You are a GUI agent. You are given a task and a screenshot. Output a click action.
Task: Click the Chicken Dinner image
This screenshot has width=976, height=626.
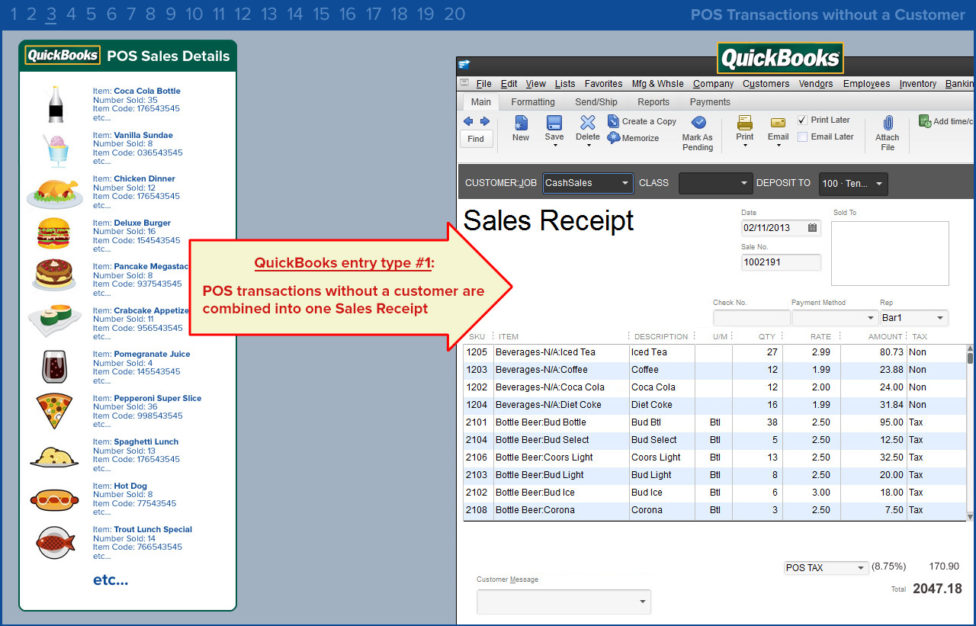point(55,193)
